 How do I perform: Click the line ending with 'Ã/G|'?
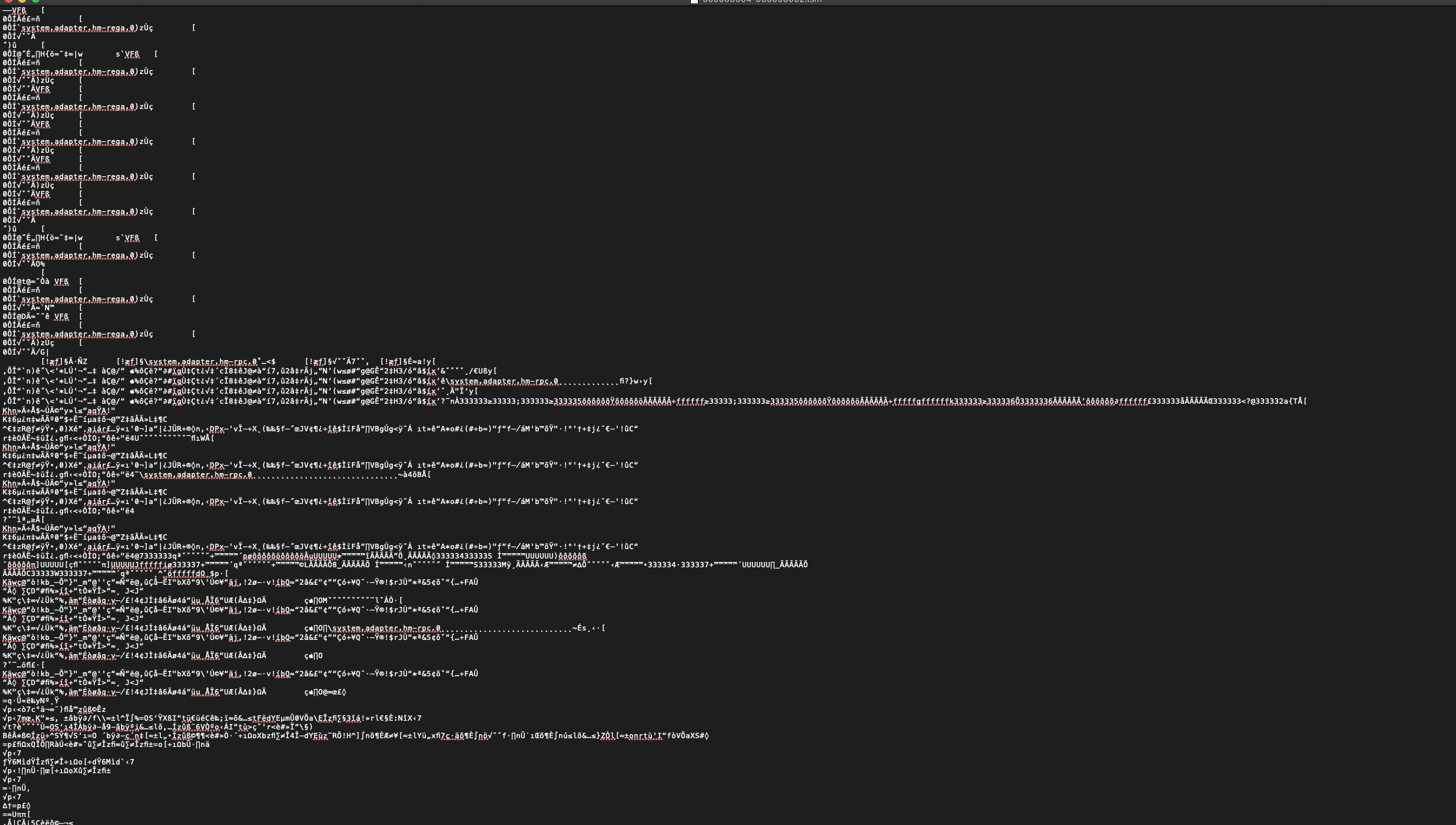click(x=26, y=351)
